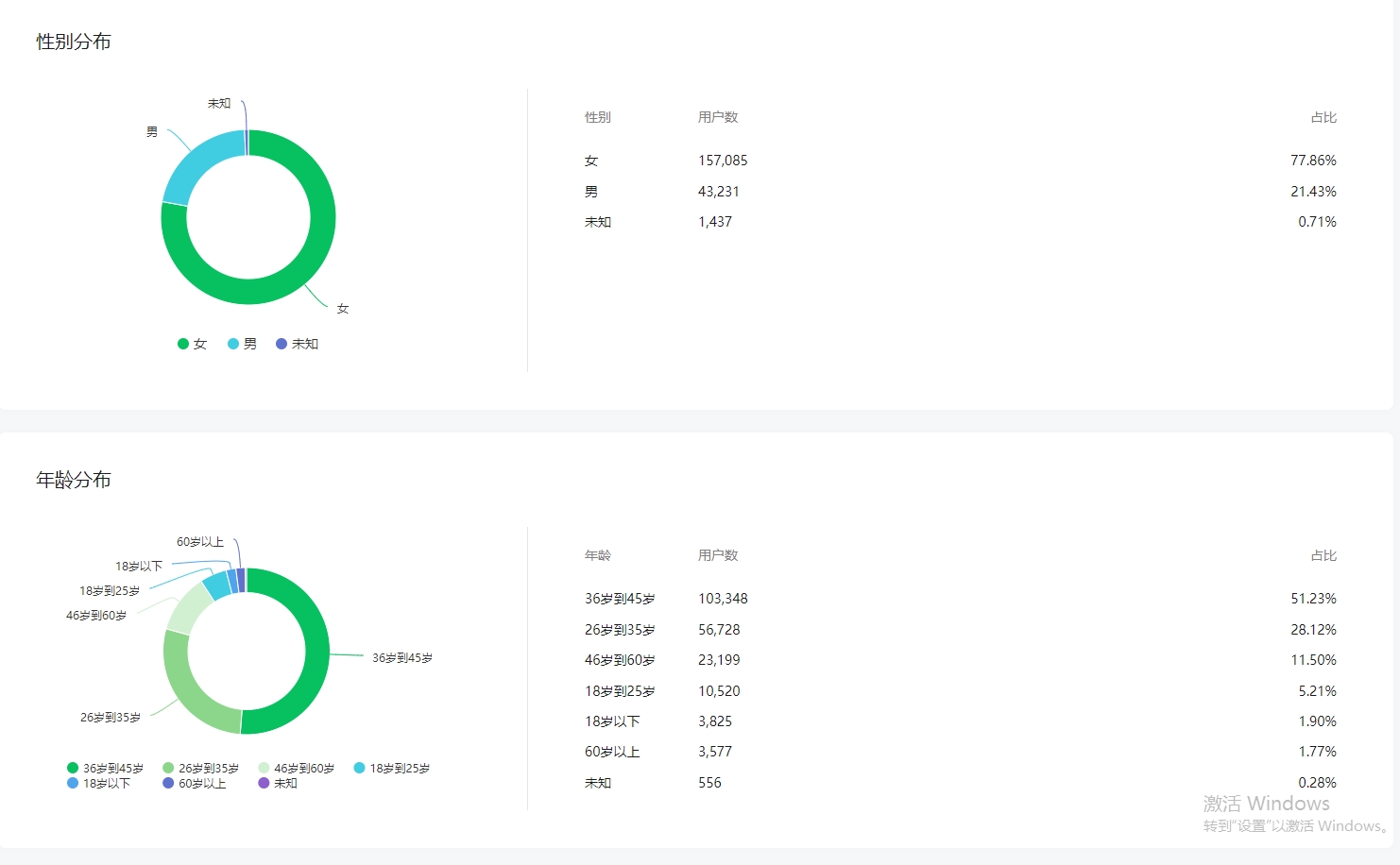The image size is (1400, 865).
Task: Select the 157,085 user count in gender table
Action: 723,161
